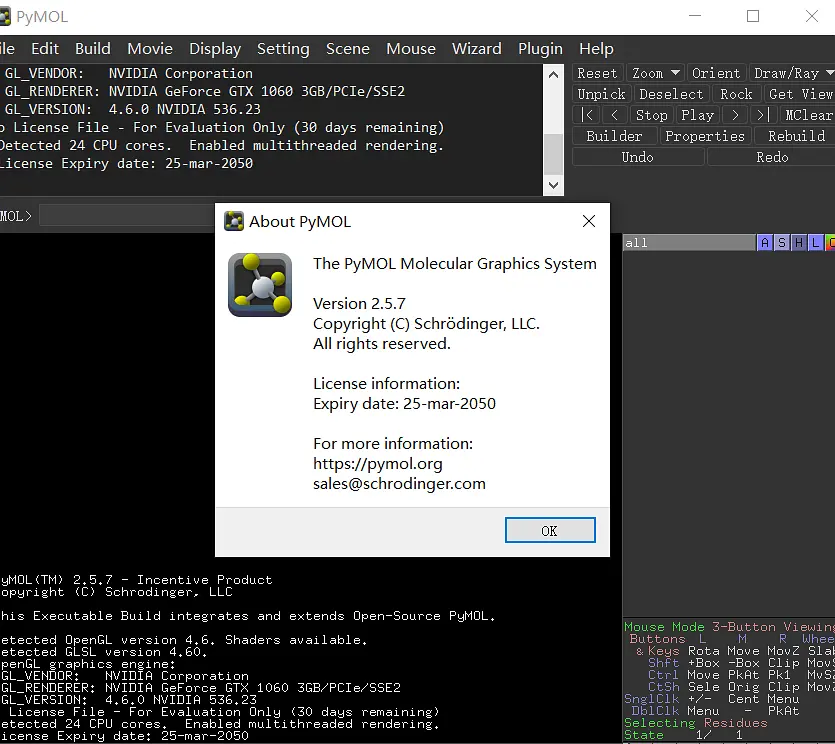Screen dimensions: 835x744
Task: Open the Plugin menu
Action: pos(540,49)
